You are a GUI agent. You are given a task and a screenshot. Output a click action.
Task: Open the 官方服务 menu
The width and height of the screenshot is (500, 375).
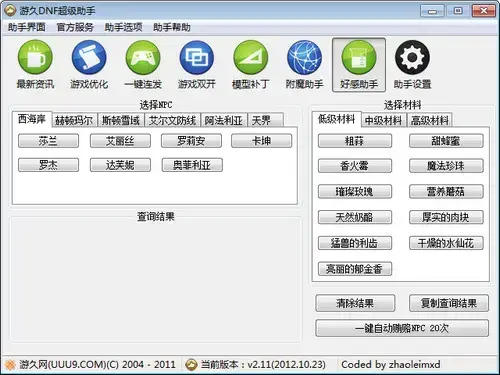[75, 27]
